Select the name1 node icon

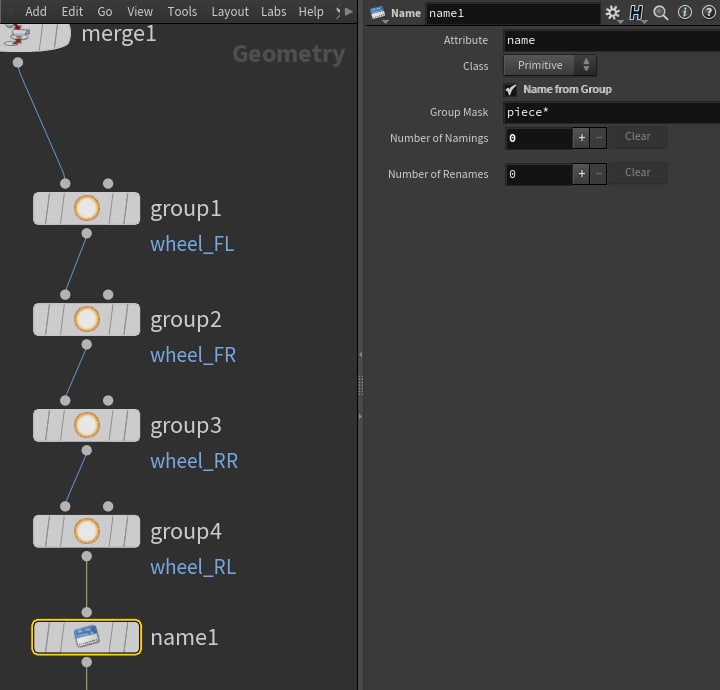click(87, 637)
